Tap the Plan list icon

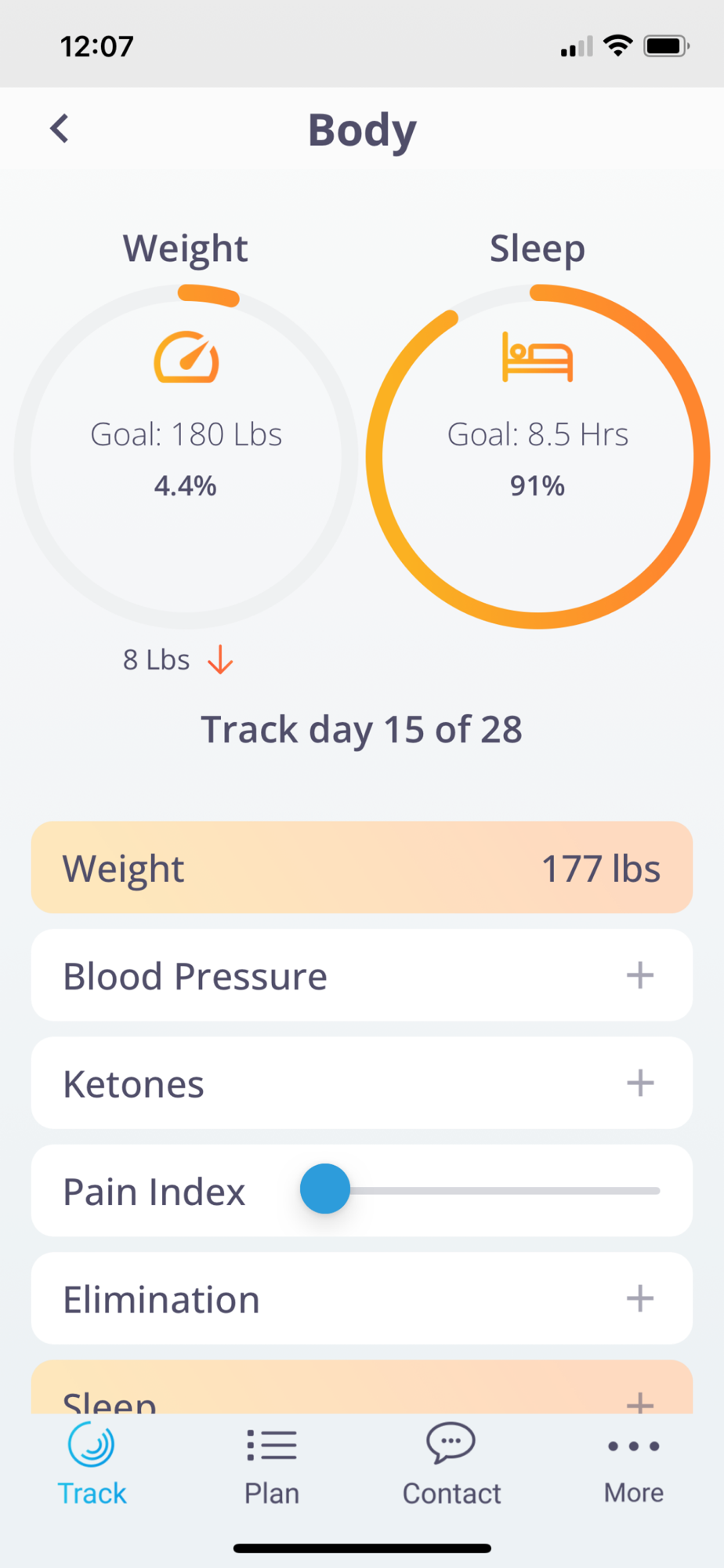point(272,1444)
